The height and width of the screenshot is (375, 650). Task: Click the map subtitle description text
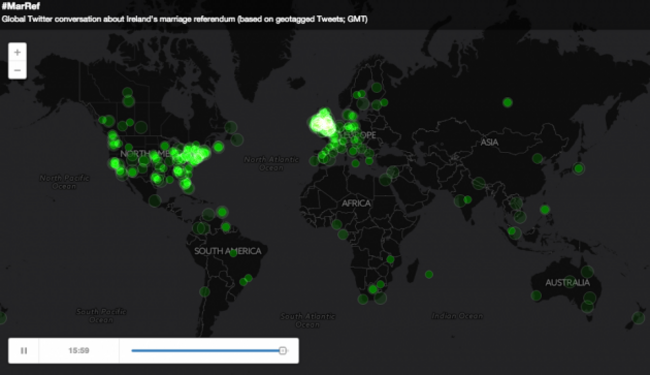[x=184, y=19]
